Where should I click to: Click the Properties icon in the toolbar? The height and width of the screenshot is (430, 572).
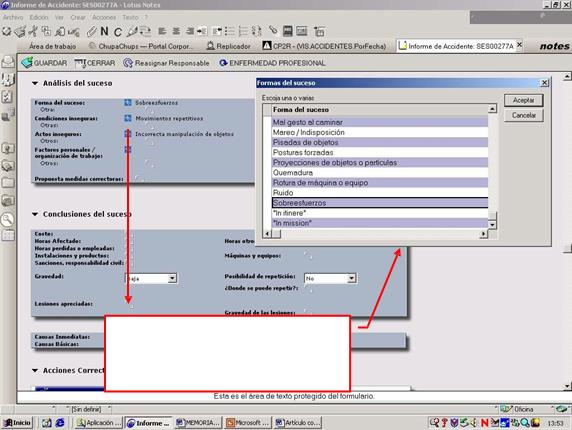(7, 31)
